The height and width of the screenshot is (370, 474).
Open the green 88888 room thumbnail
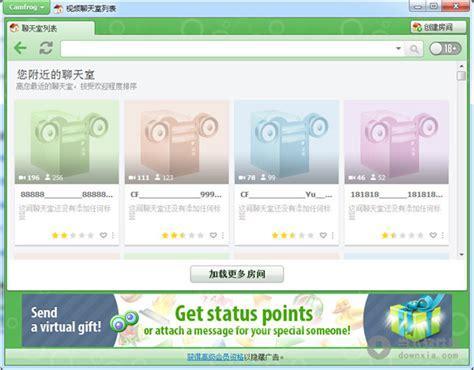67,142
